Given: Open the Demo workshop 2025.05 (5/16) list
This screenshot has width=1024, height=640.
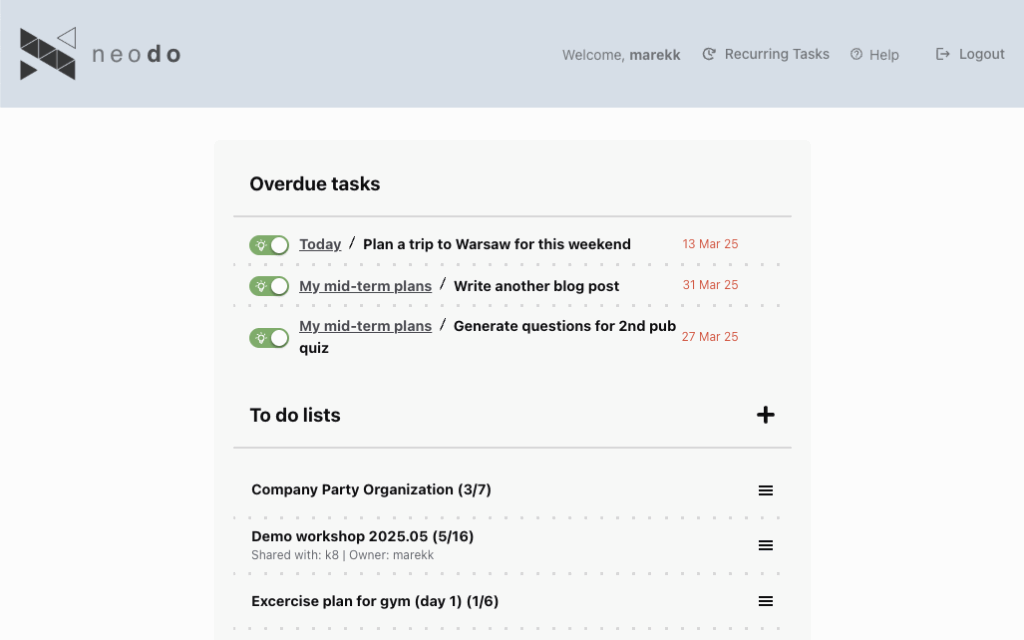Looking at the screenshot, I should point(362,536).
